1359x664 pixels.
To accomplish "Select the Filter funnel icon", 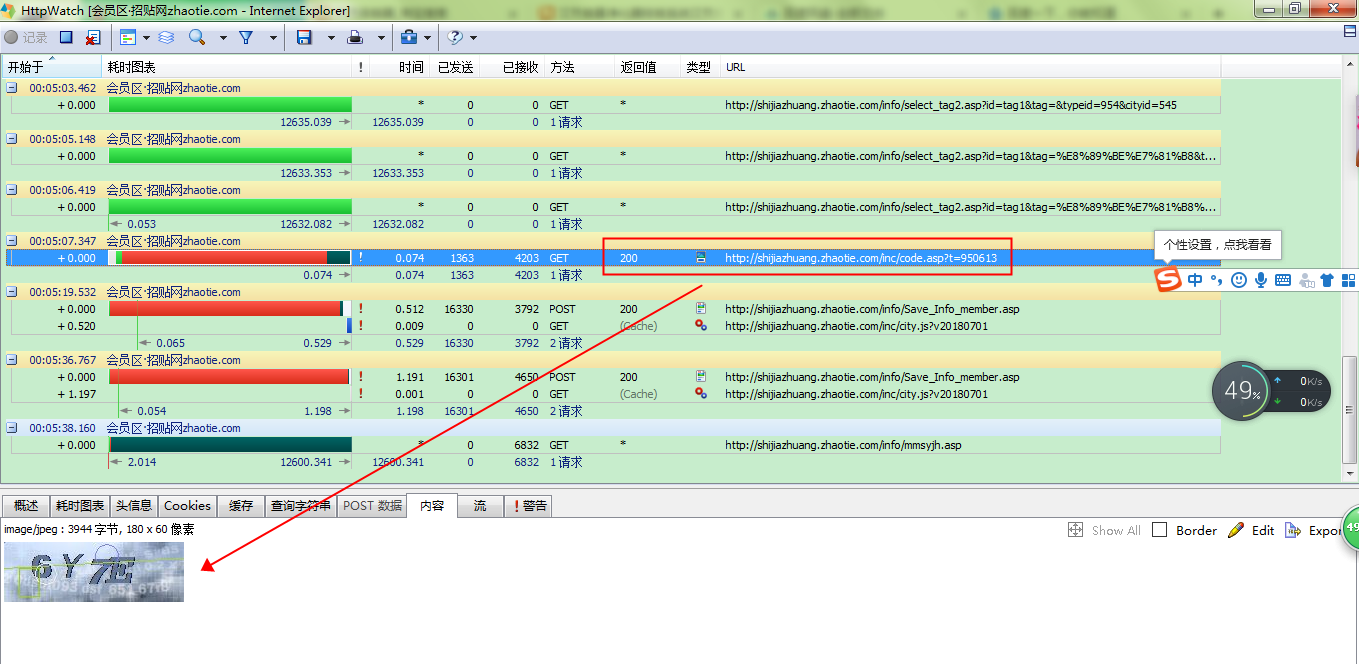I will (x=248, y=38).
